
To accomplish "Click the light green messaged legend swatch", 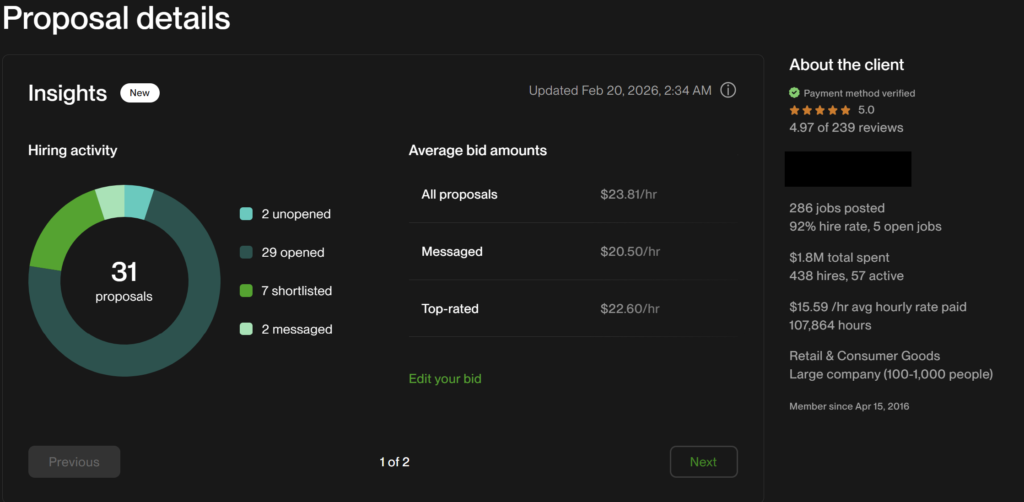I will tap(246, 329).
